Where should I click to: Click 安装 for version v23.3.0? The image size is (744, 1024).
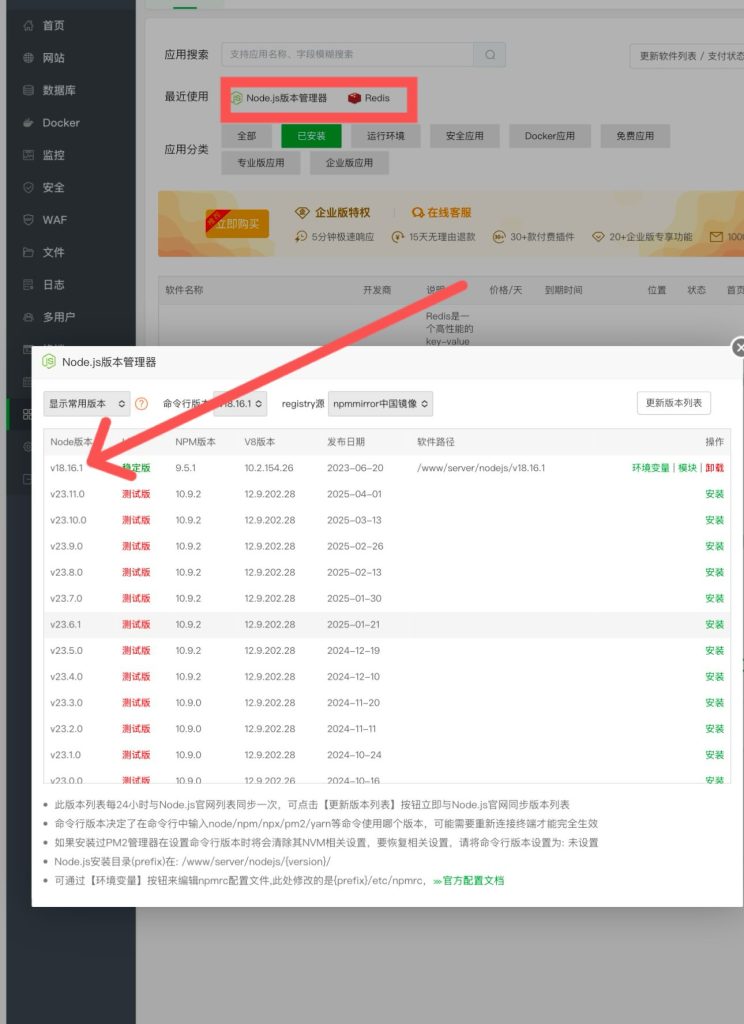pos(715,703)
